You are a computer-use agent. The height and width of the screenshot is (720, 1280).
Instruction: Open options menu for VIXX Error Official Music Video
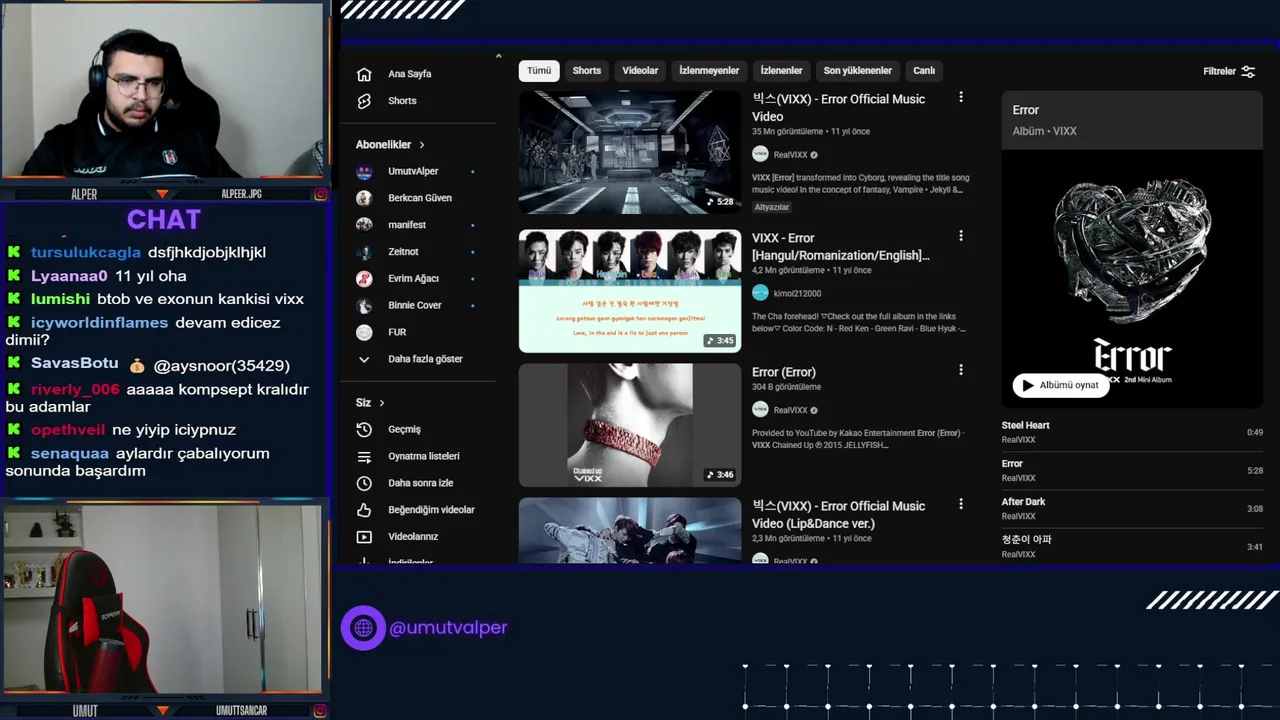961,97
